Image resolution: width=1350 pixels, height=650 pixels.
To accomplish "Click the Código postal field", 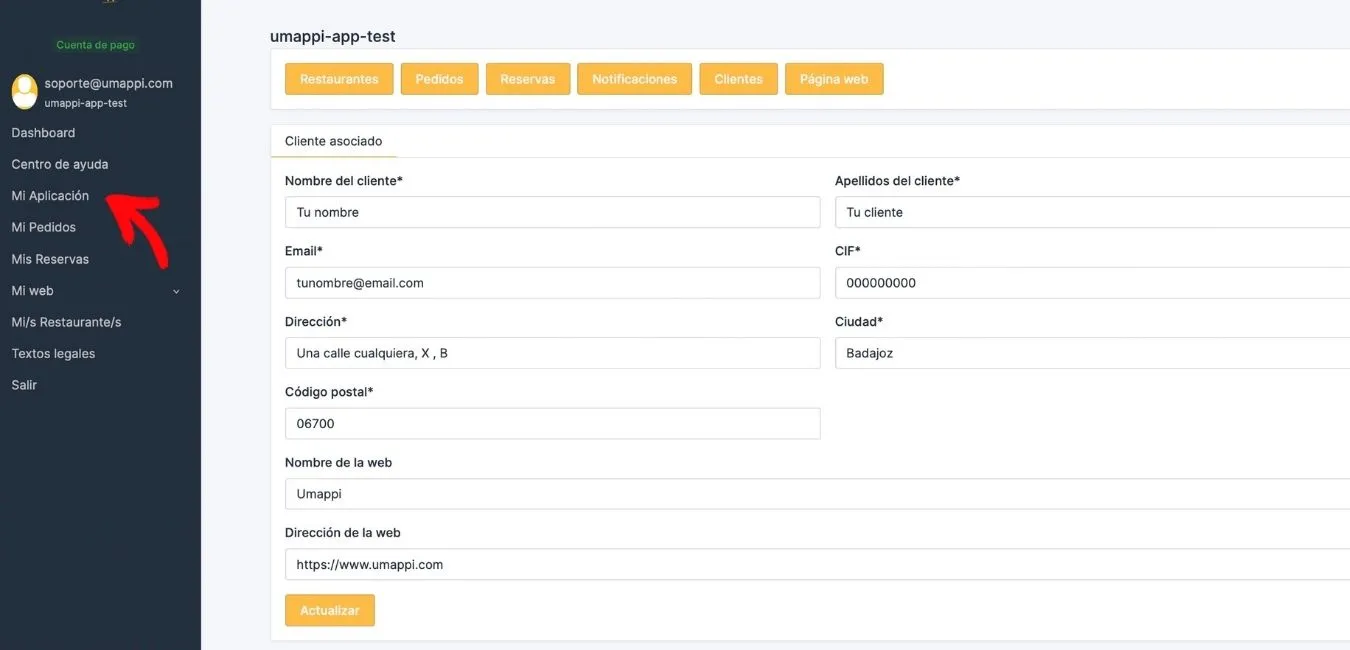I will (552, 423).
